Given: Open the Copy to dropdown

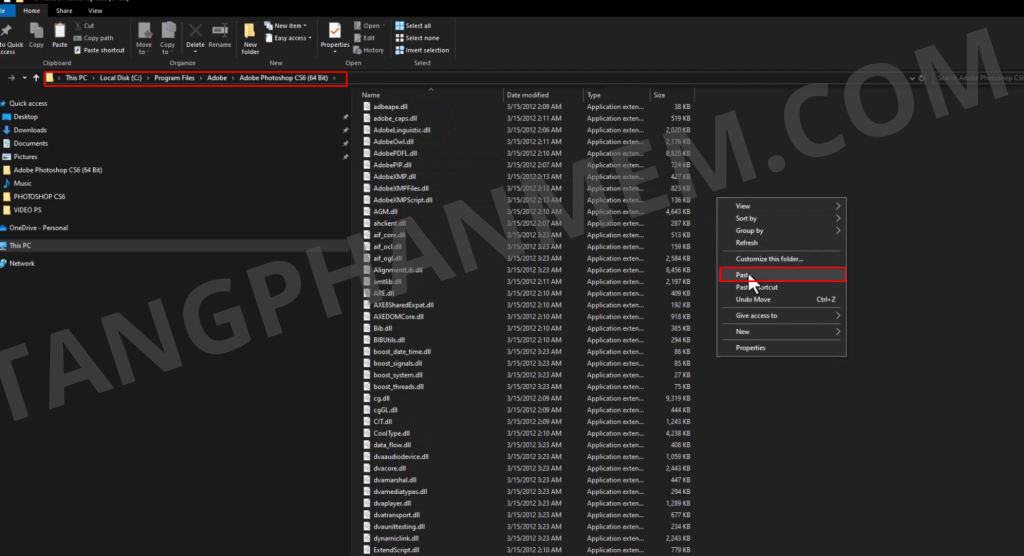Looking at the screenshot, I should [167, 38].
